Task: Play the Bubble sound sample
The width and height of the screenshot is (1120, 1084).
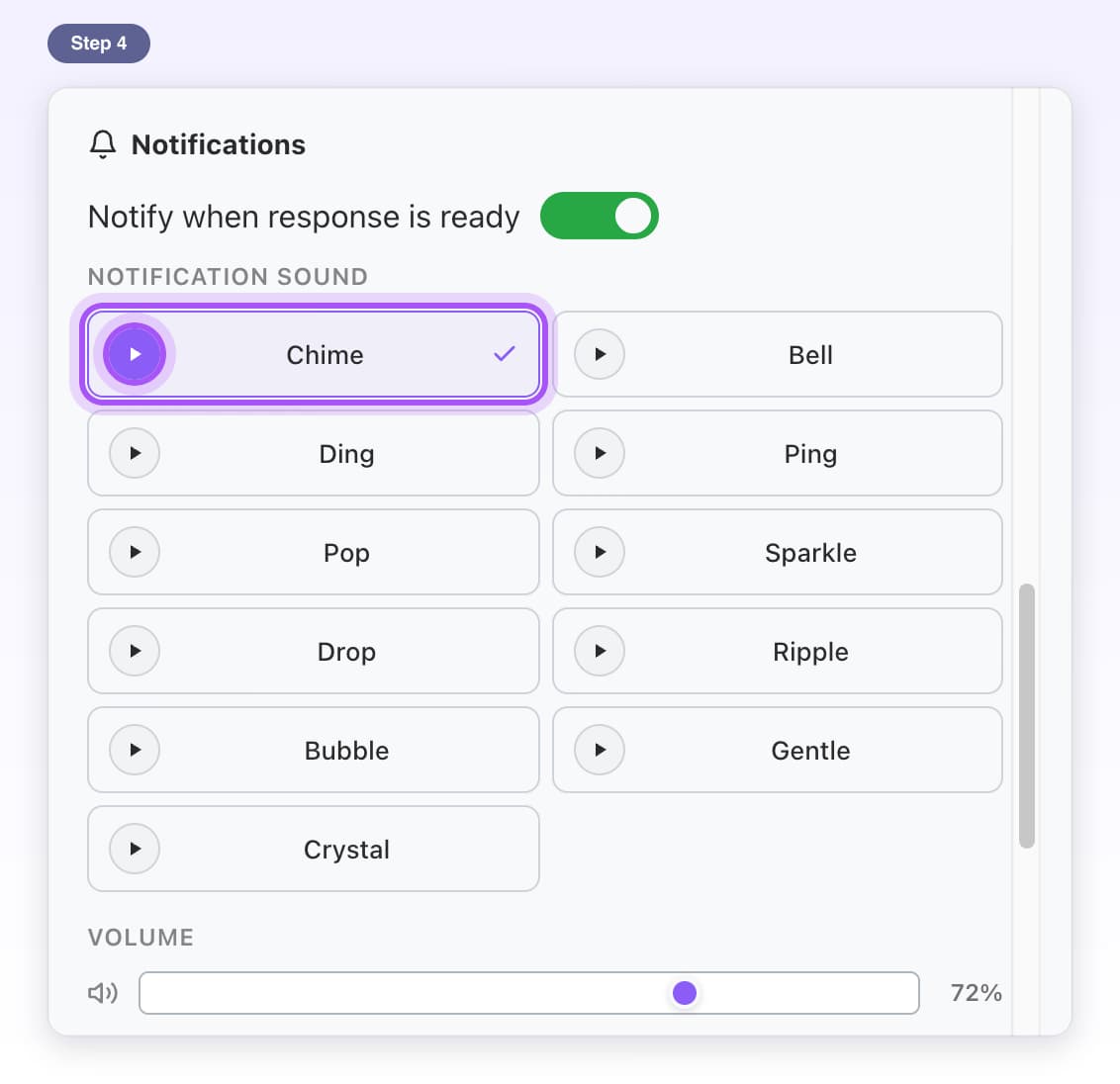Action: [x=135, y=750]
